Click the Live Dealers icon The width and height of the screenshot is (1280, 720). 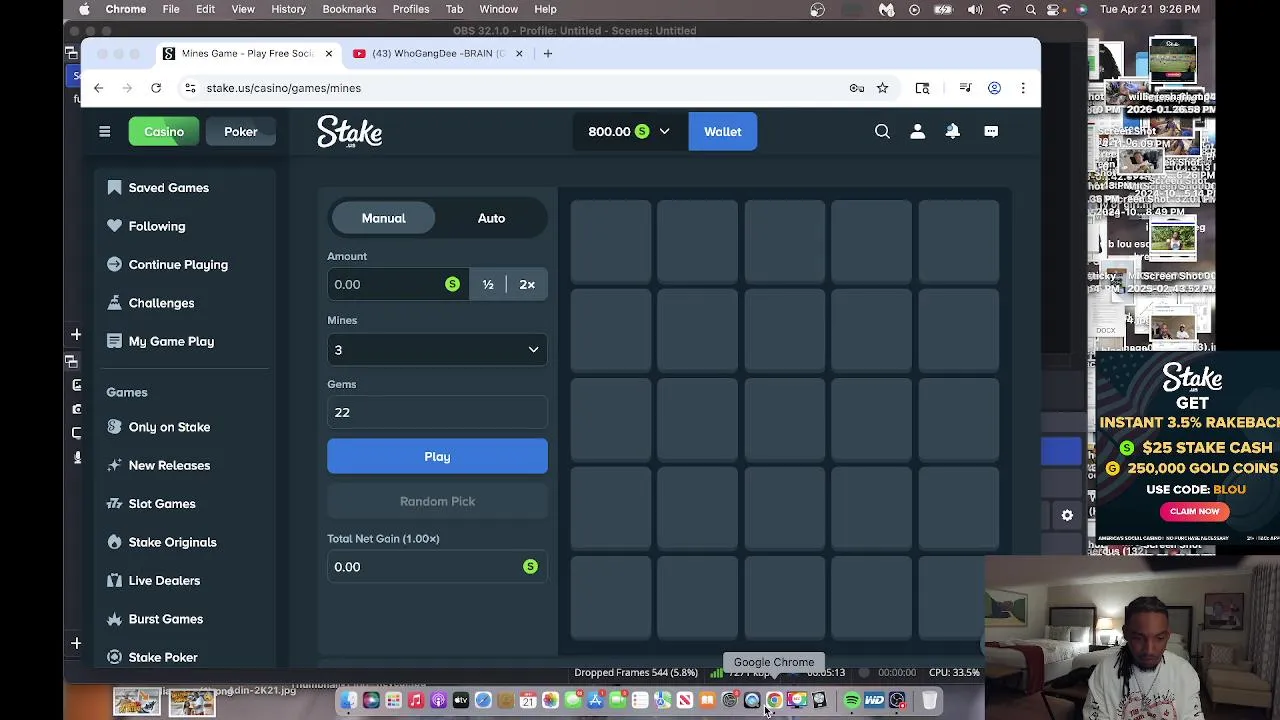(x=114, y=580)
